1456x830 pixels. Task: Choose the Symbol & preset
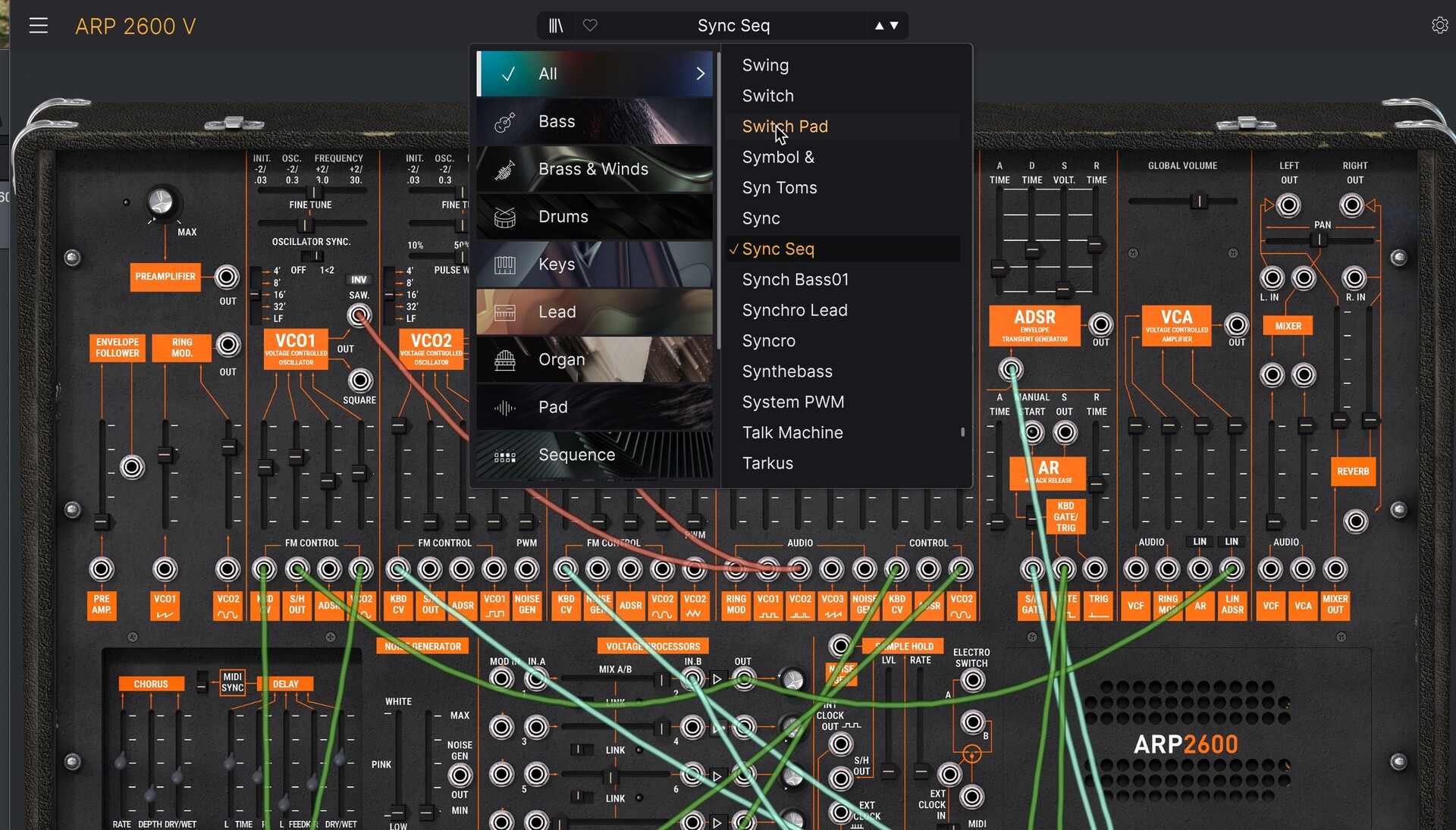coord(842,157)
